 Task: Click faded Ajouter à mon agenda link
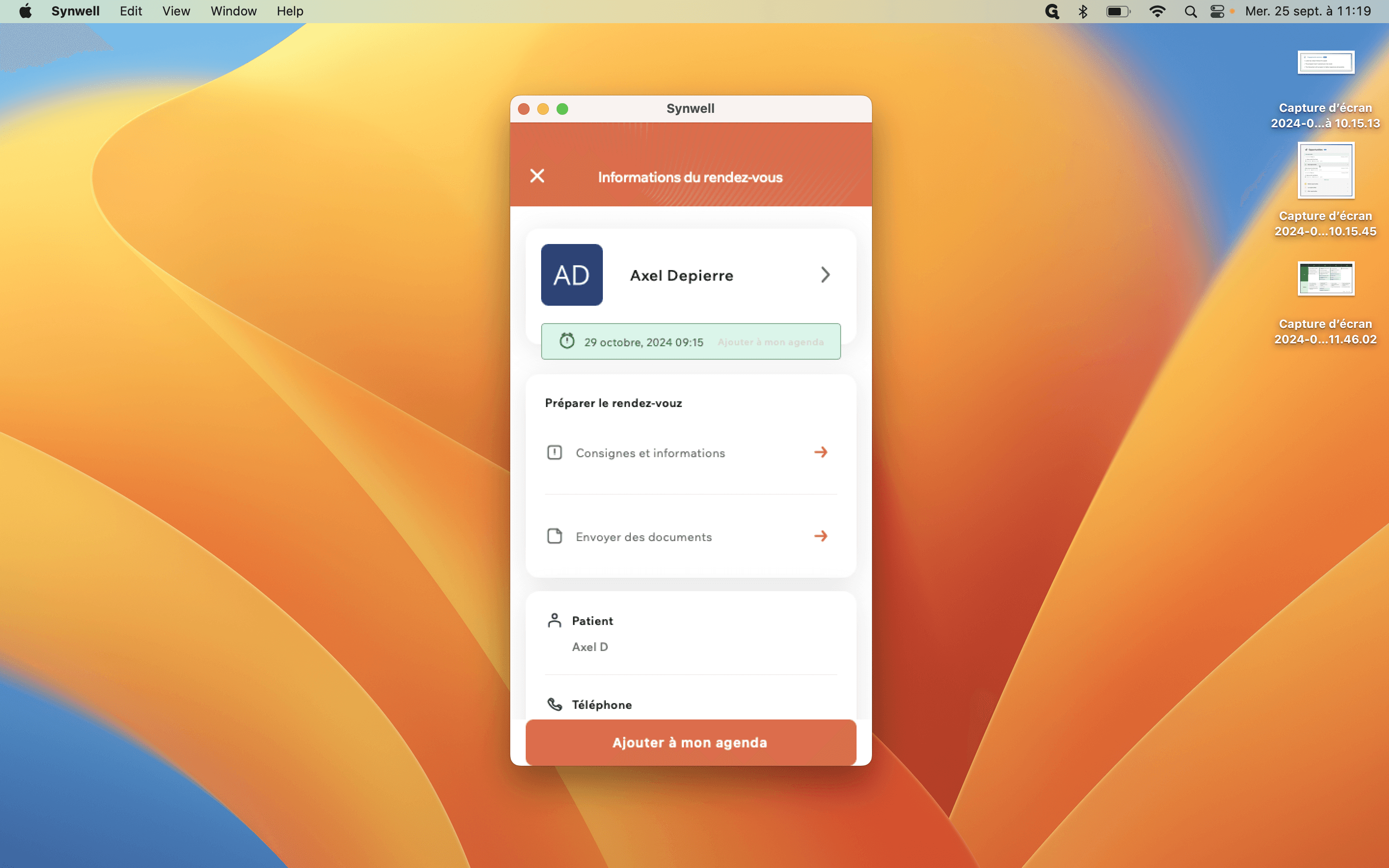tap(770, 342)
